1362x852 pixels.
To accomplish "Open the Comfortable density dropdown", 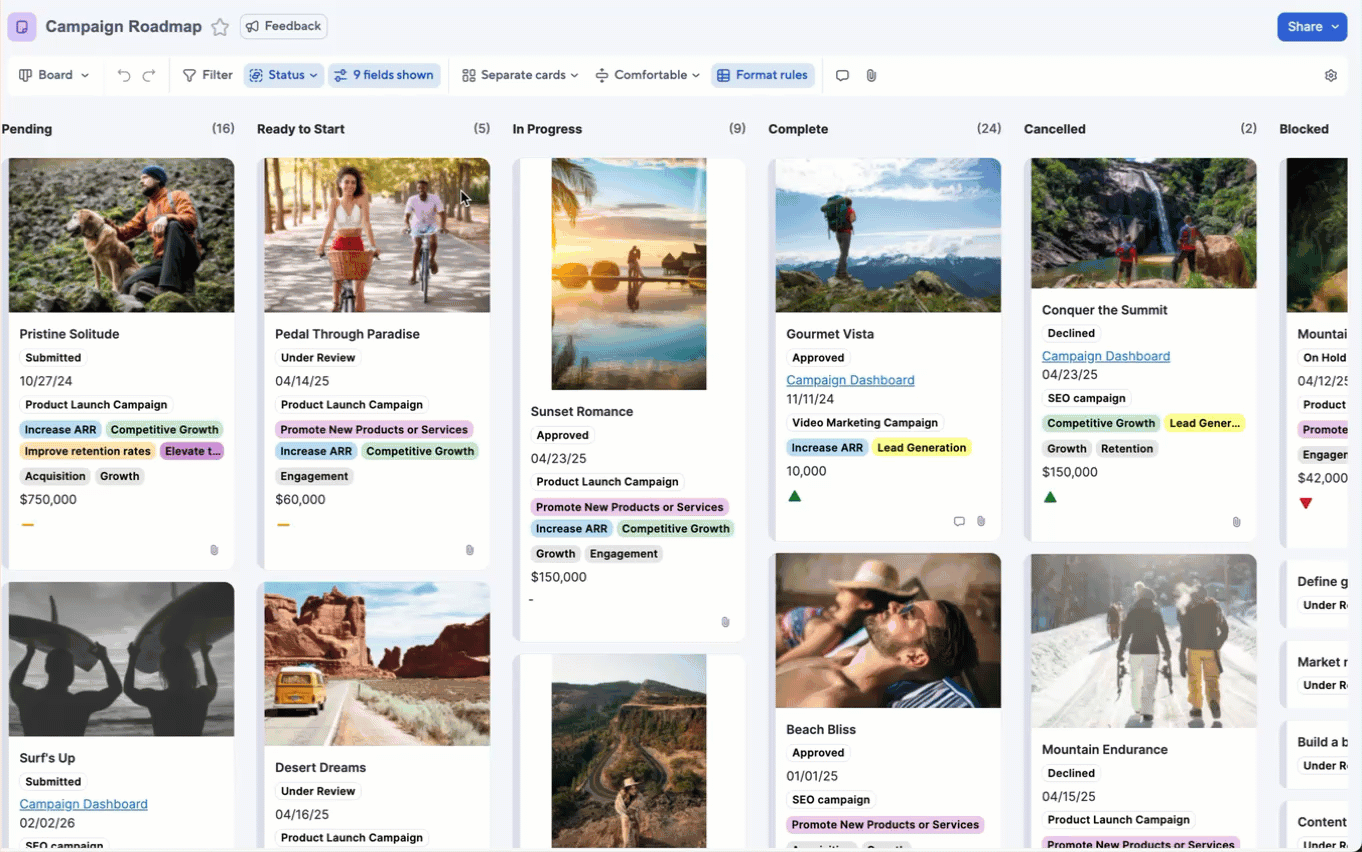I will click(647, 75).
